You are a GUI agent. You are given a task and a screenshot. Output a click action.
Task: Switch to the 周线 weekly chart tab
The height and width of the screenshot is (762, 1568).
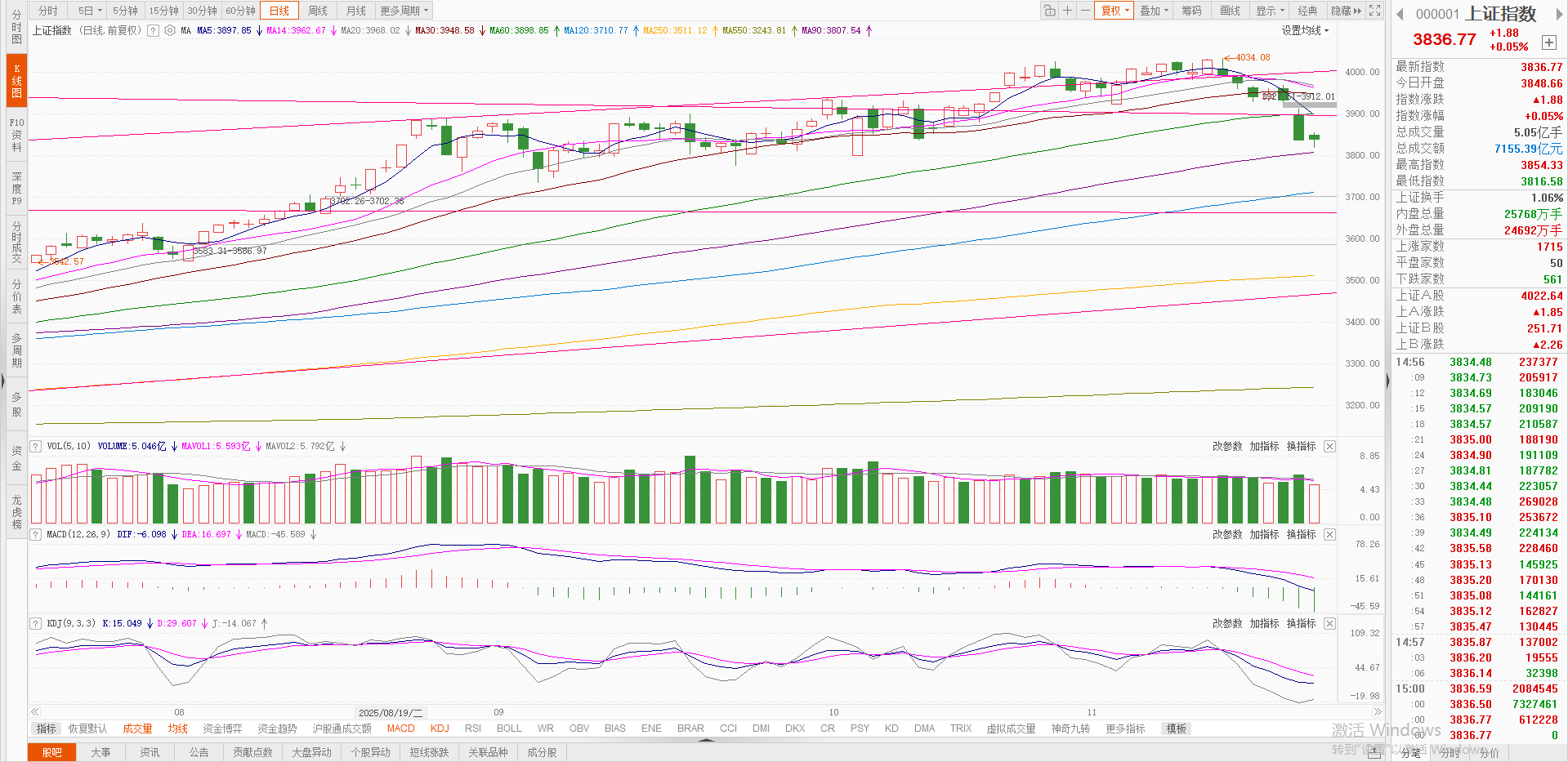pyautogui.click(x=318, y=11)
